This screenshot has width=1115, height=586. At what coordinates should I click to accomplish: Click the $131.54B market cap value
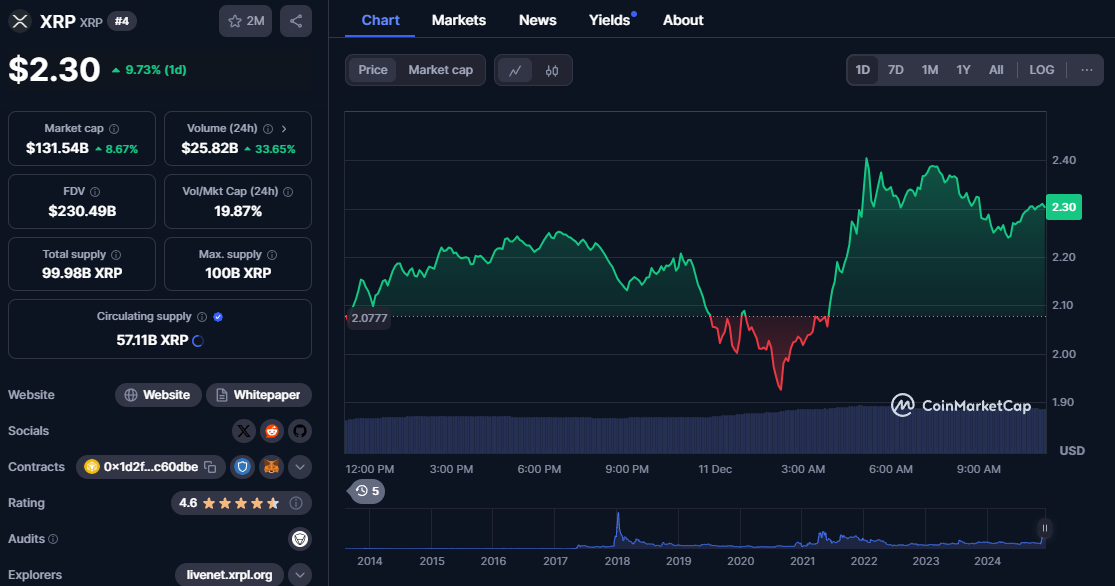pyautogui.click(x=58, y=149)
